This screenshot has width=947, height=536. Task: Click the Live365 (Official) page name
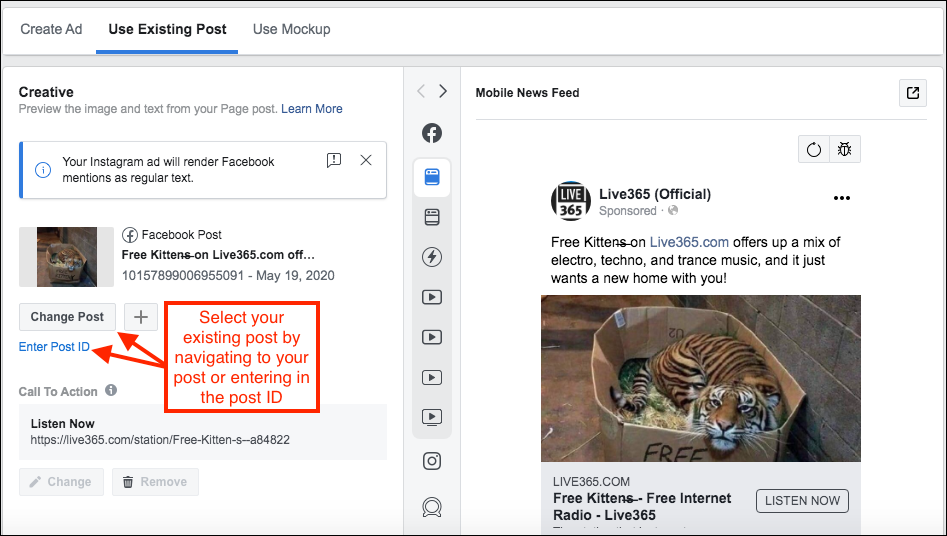pos(655,194)
